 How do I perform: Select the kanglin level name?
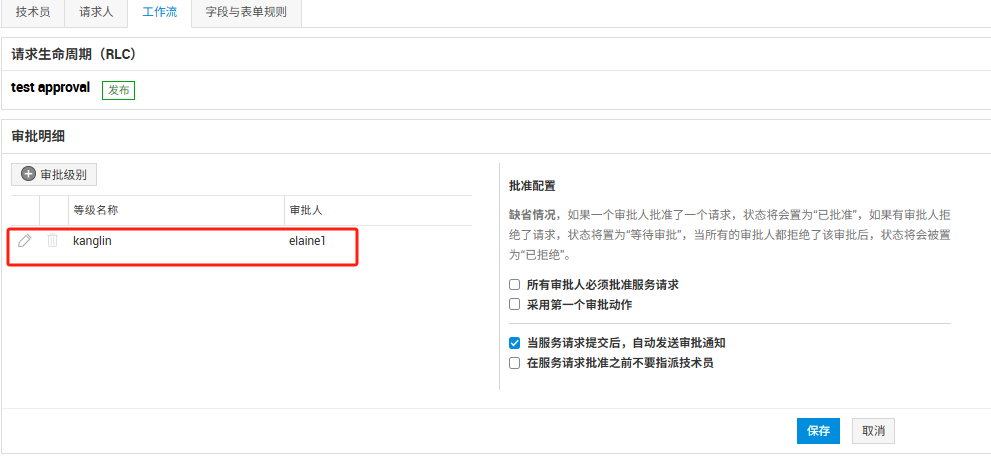[91, 241]
